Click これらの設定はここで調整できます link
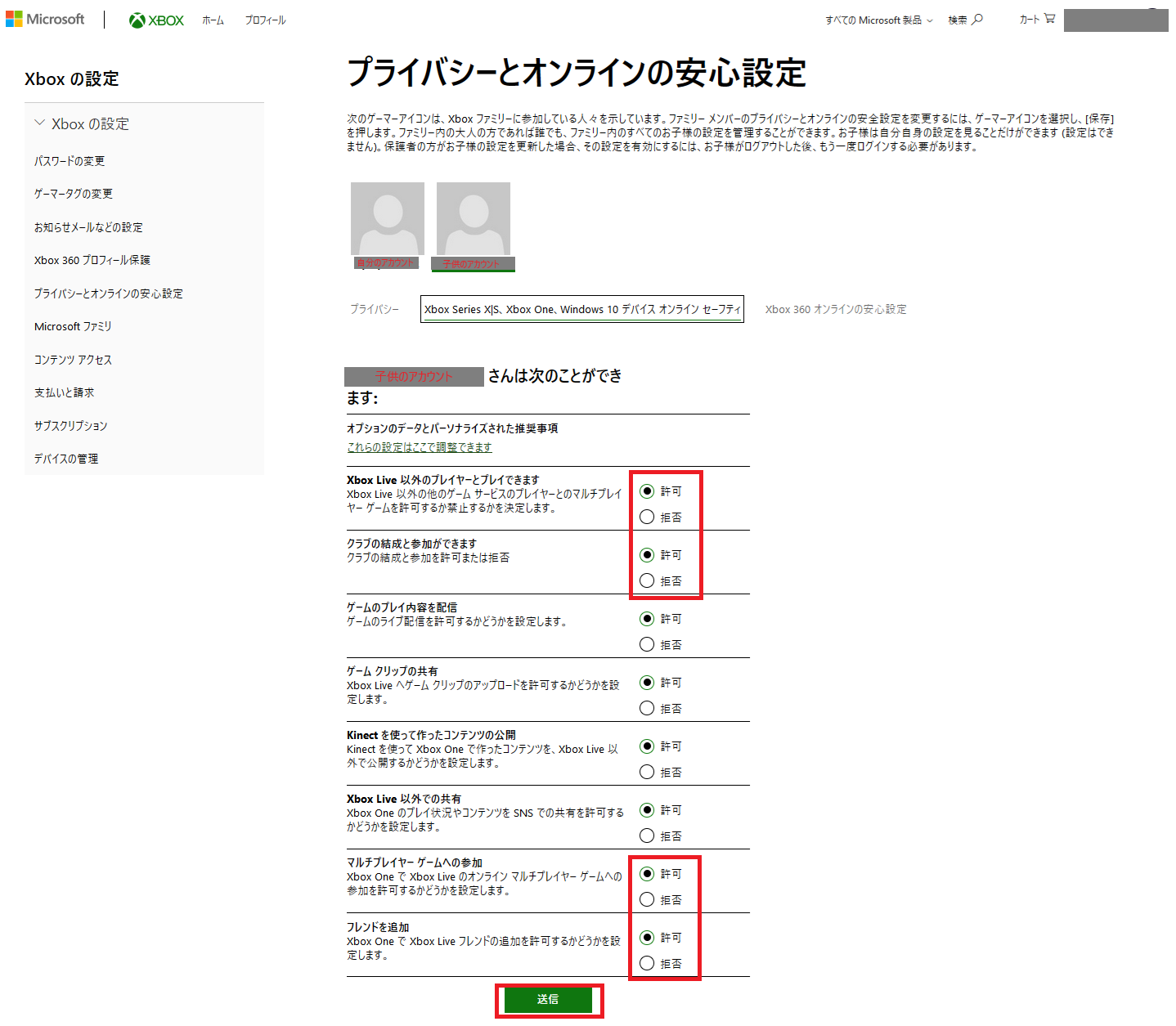Viewport: 1176px width, 1026px height. [420, 447]
